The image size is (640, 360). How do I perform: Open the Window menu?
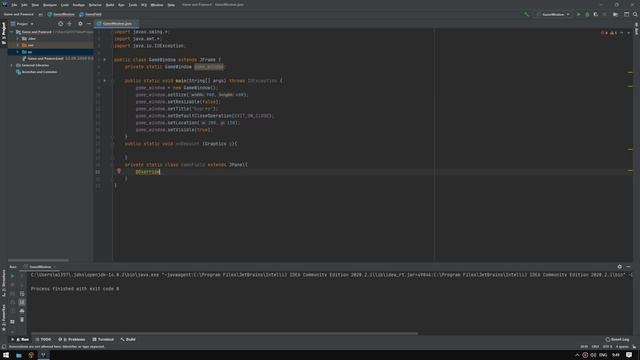tap(157, 5)
